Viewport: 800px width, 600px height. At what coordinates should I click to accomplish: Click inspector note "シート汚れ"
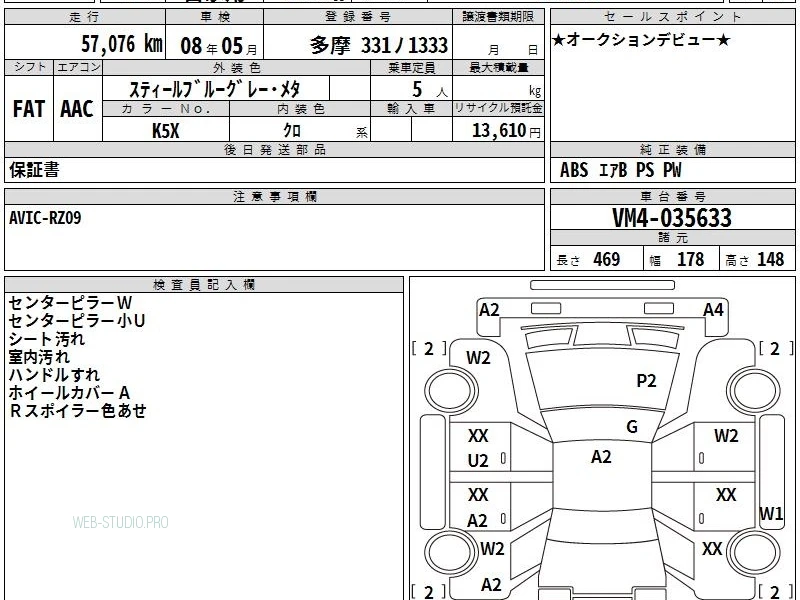(x=46, y=339)
